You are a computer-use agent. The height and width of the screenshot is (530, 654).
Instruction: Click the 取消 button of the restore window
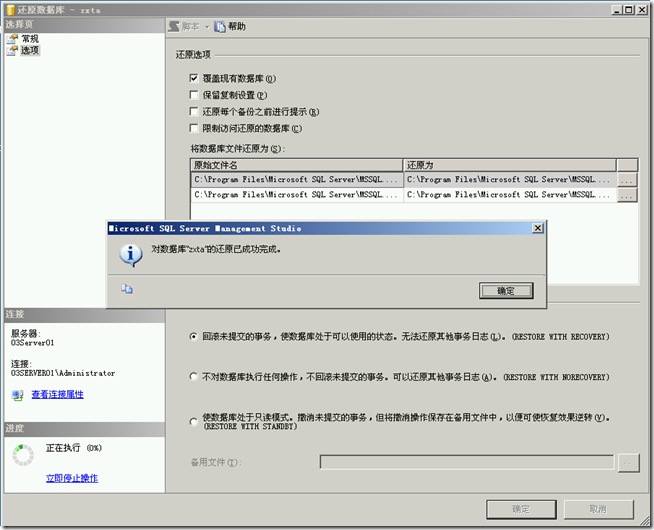599,509
